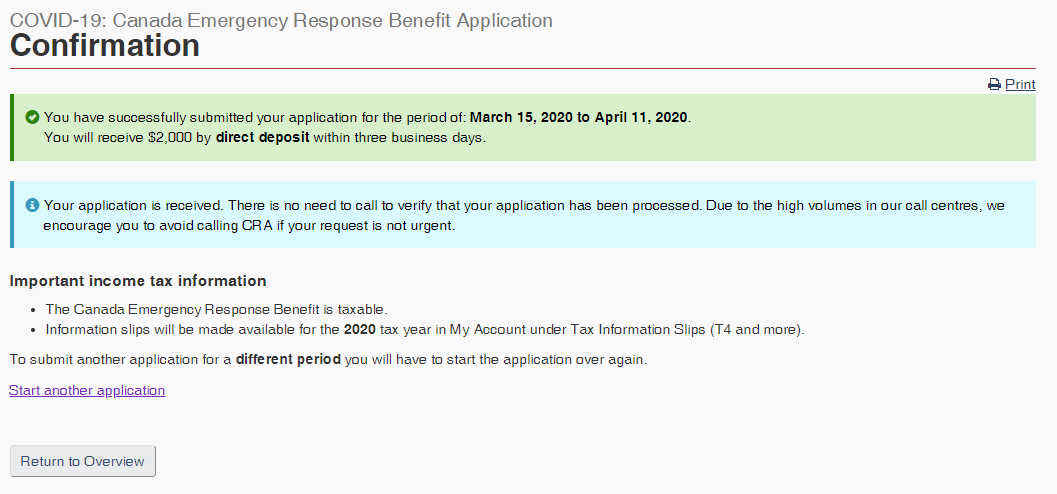Click the Start another application link
The width and height of the screenshot is (1057, 494).
[x=87, y=391]
